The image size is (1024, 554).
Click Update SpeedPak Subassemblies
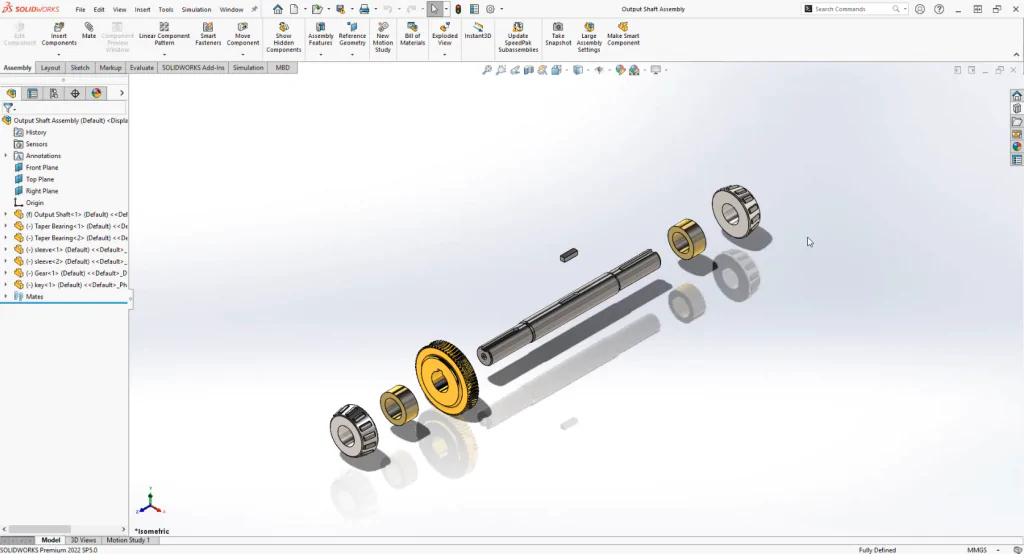click(518, 37)
